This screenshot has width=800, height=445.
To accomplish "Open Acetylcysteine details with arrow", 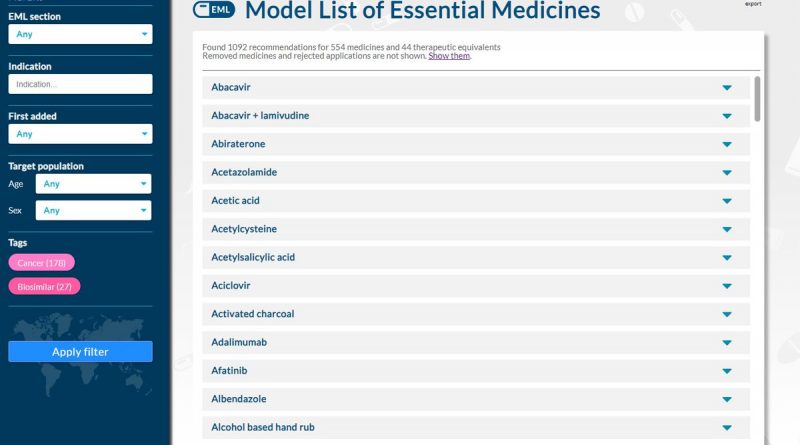I will tap(727, 230).
